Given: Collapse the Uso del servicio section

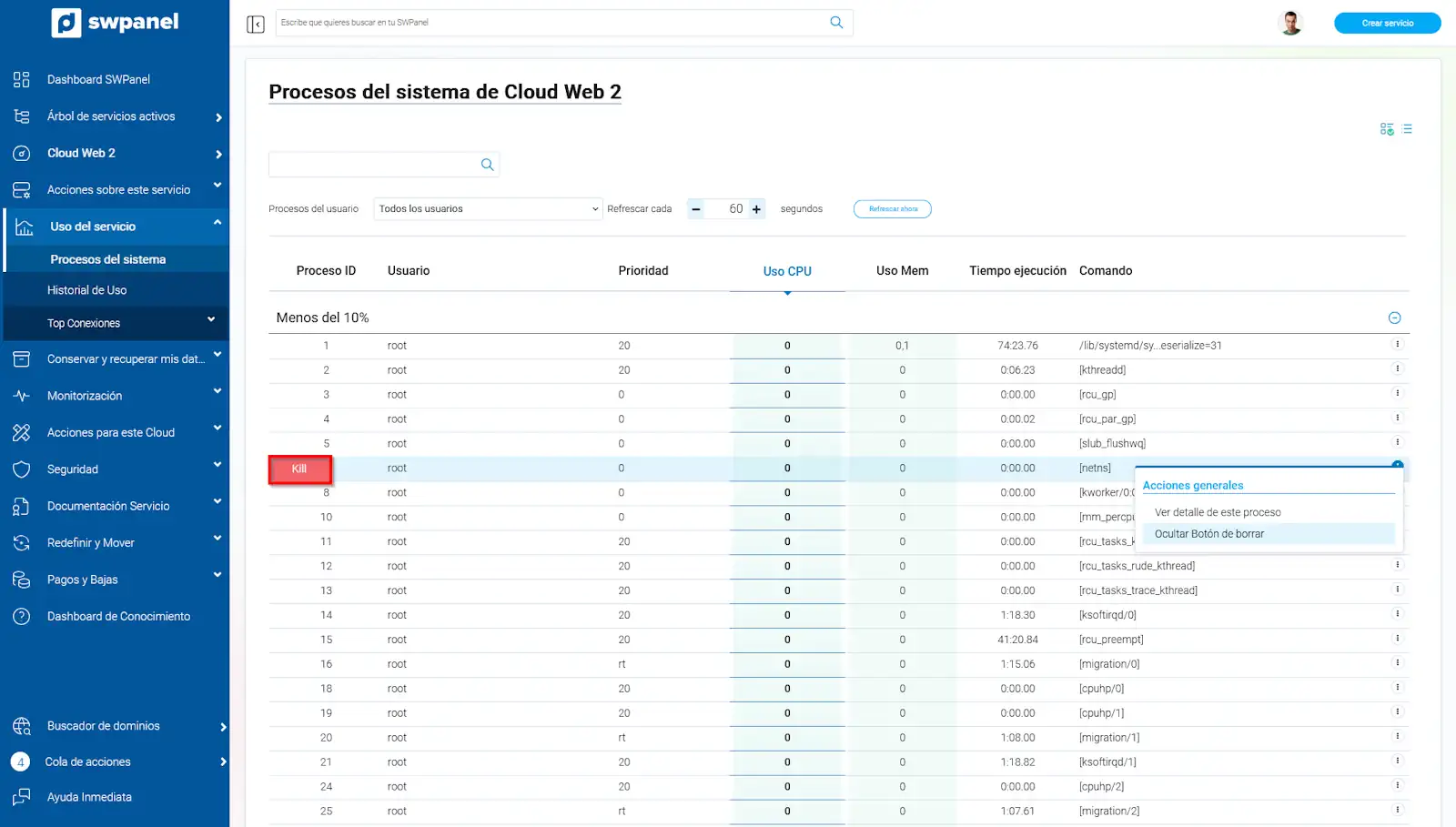Looking at the screenshot, I should tap(217, 223).
